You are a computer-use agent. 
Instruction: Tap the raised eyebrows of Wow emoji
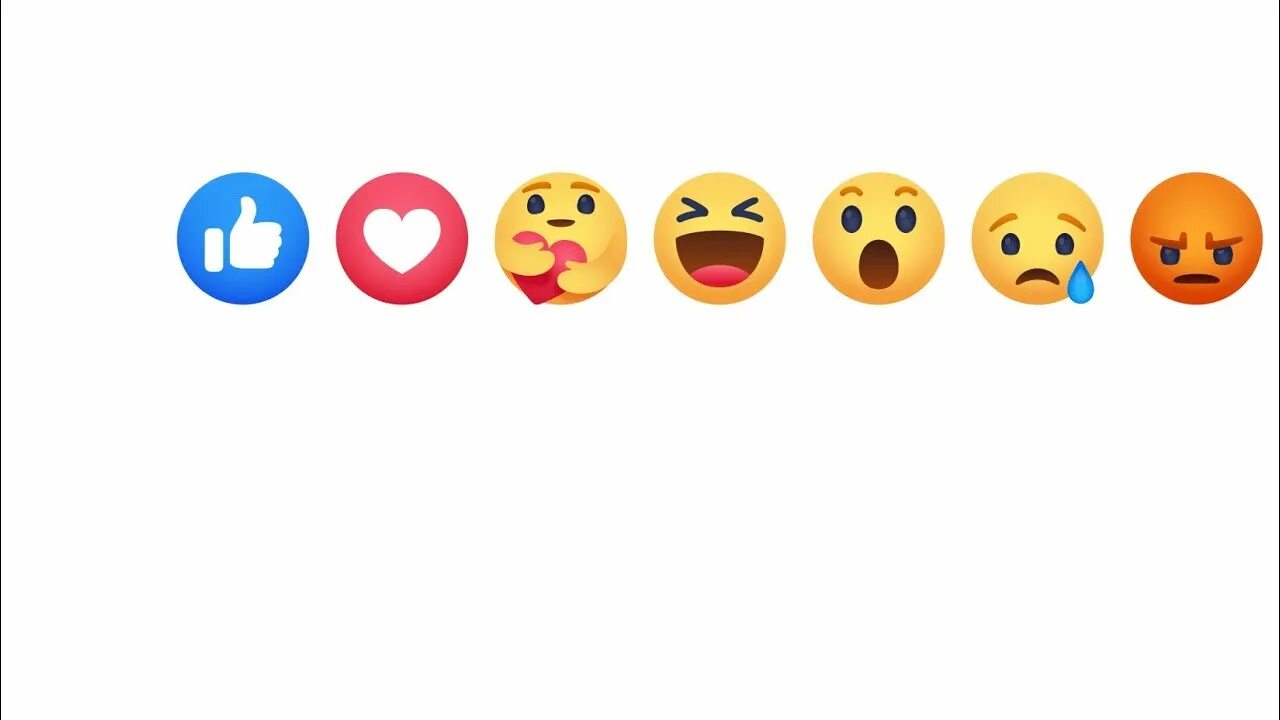[879, 191]
